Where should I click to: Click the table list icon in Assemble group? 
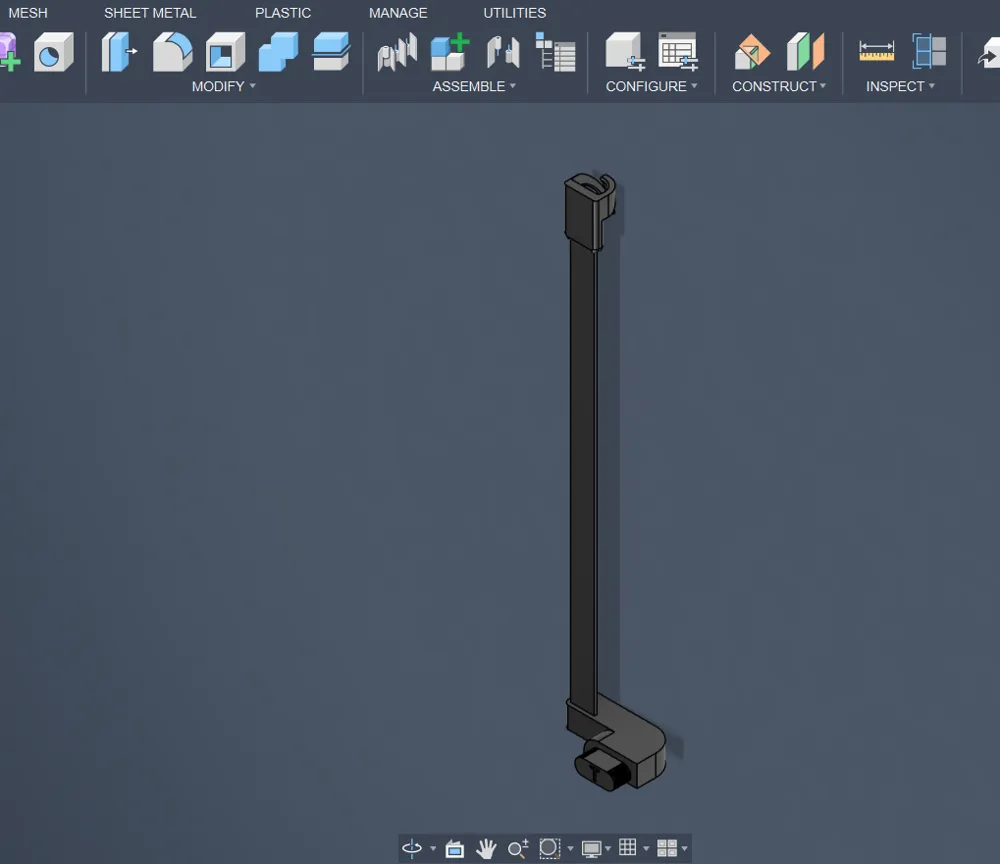(555, 52)
